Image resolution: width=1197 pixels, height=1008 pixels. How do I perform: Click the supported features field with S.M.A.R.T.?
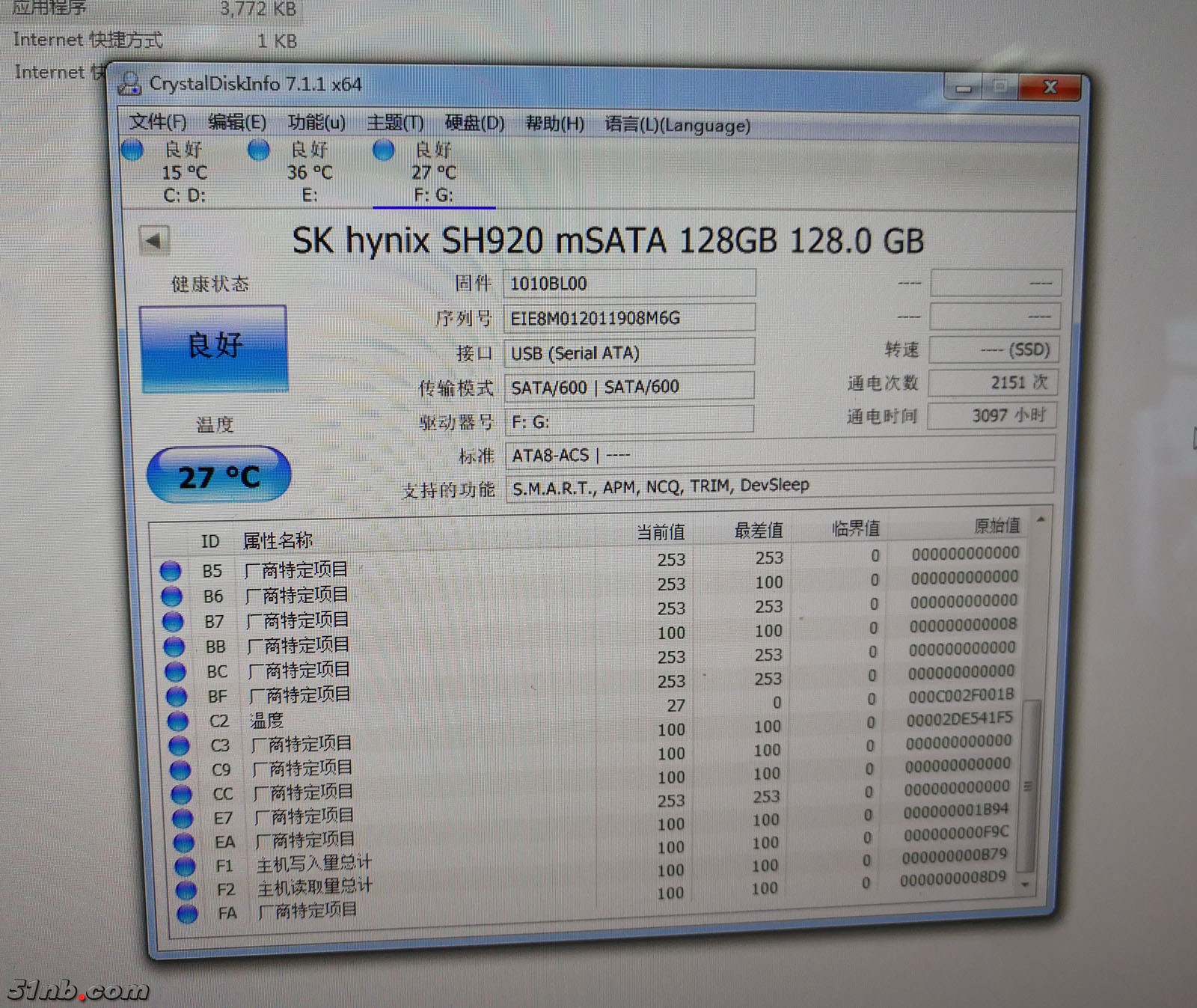point(780,486)
